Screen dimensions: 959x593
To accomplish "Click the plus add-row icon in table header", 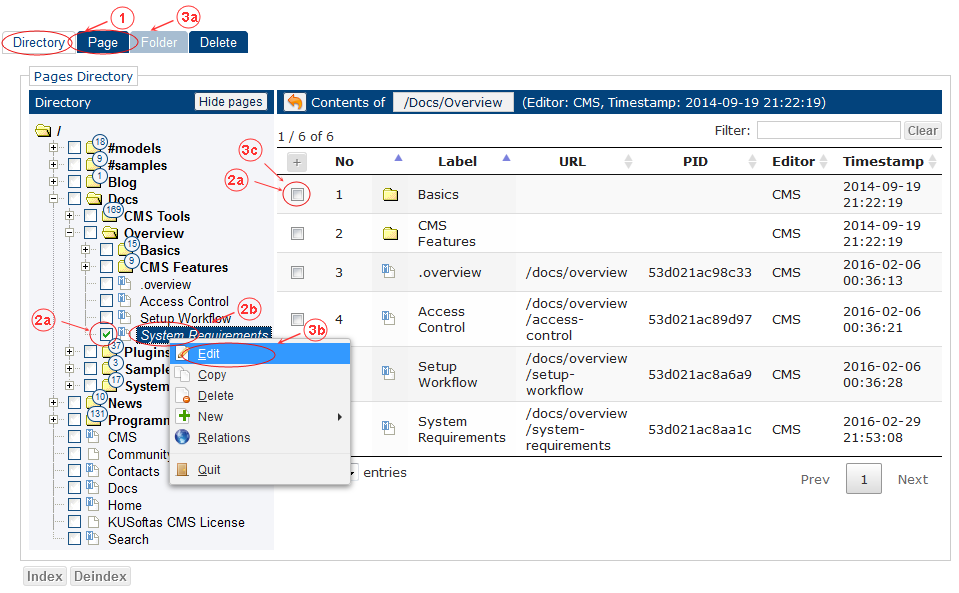I will 297,162.
